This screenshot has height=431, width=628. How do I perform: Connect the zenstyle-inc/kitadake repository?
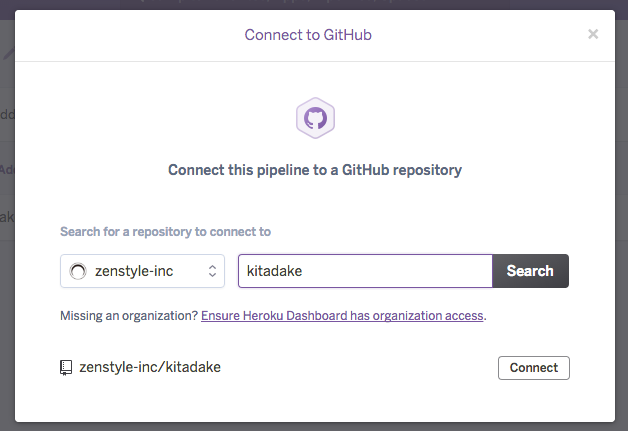(533, 367)
